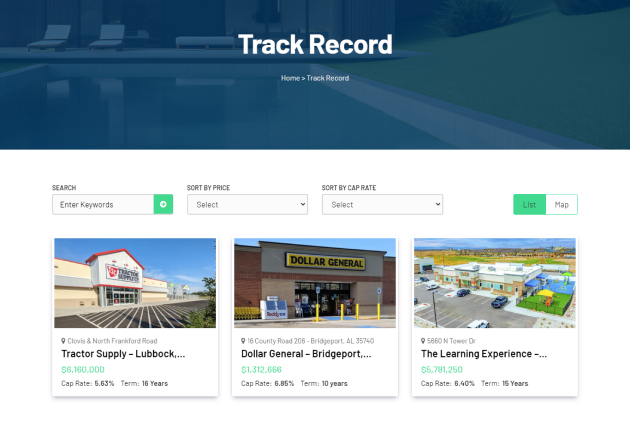Image resolution: width=630 pixels, height=426 pixels.
Task: Open Dollar General store photo
Action: (315, 283)
